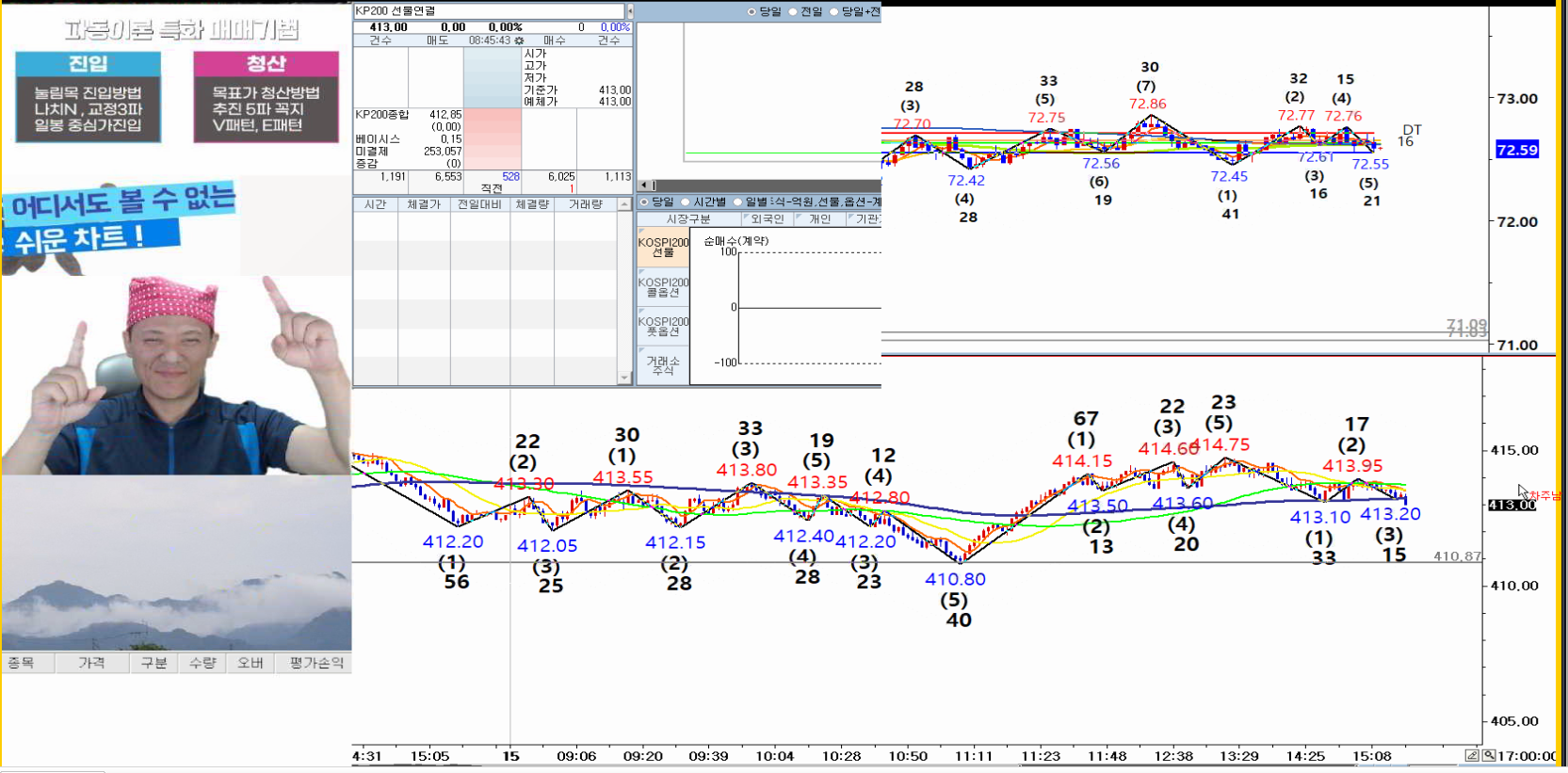This screenshot has width=1568, height=773.
Task: Click the magnifier zoom icon on chart
Action: (x=1489, y=755)
